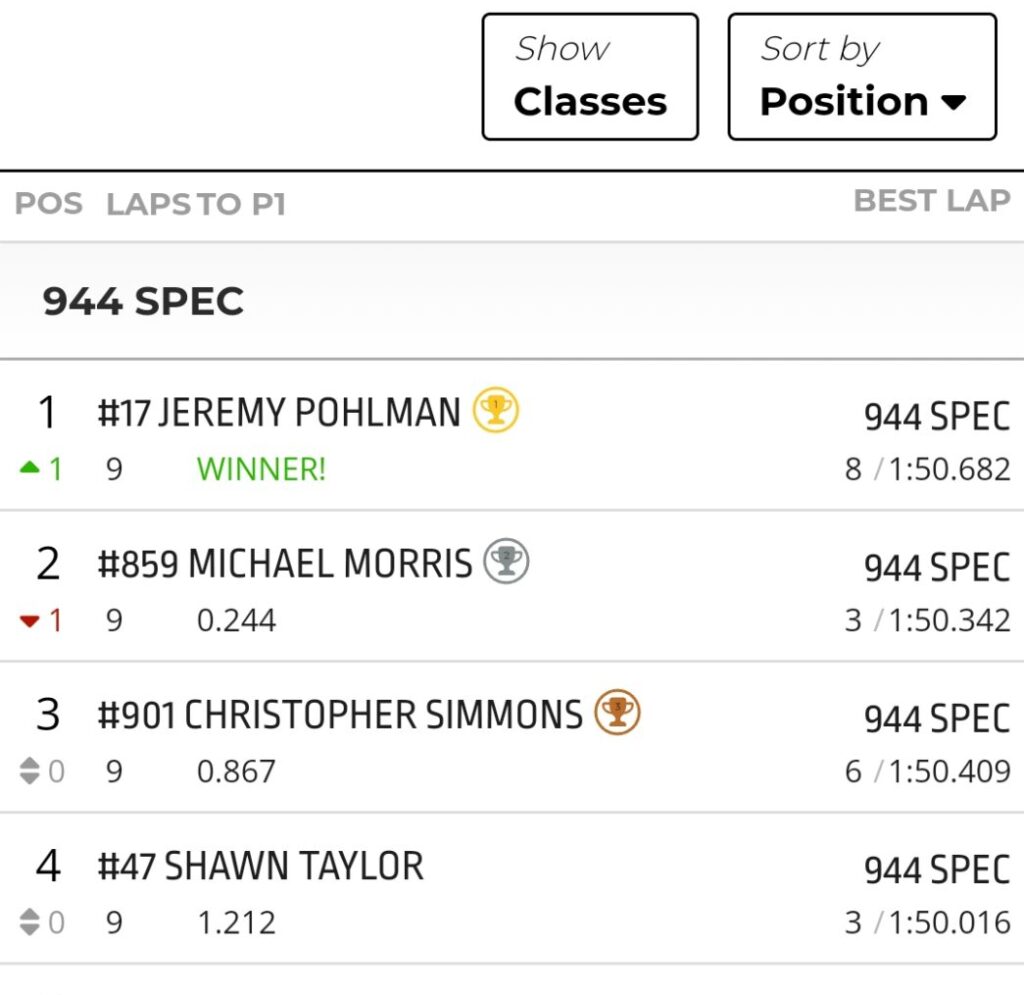This screenshot has width=1024, height=995.
Task: Click the WINNER! status label
Action: click(261, 469)
